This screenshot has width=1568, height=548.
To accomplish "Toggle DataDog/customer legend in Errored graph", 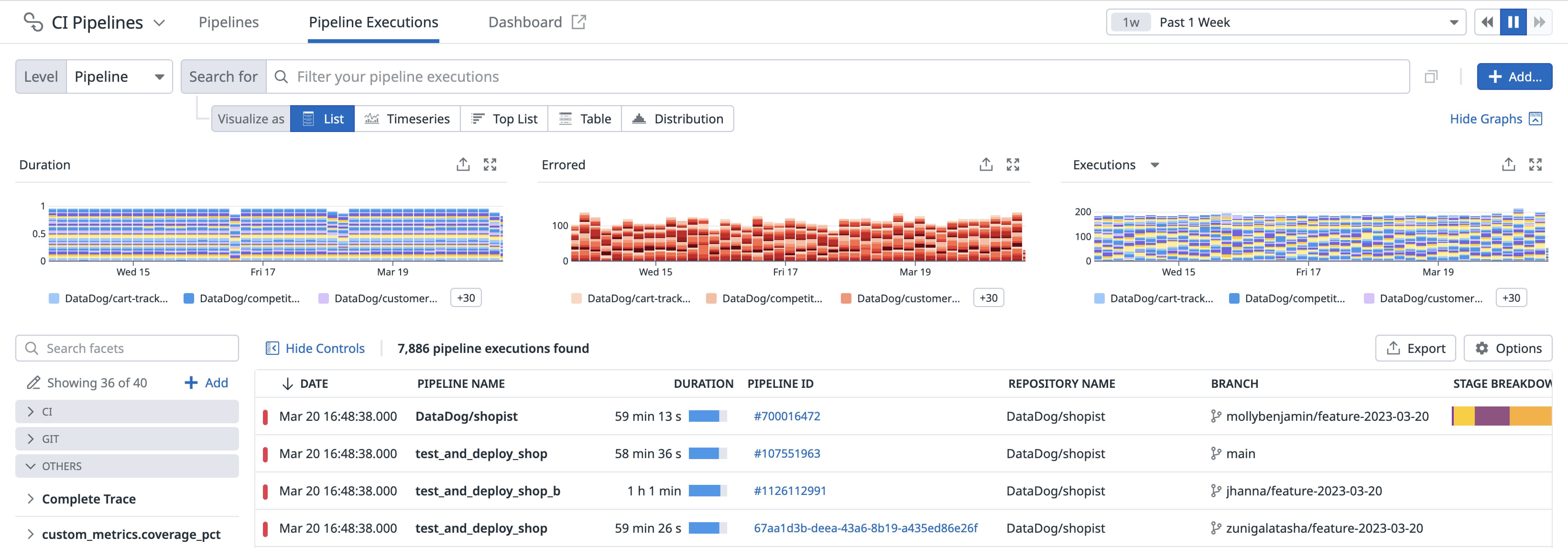I will (900, 298).
